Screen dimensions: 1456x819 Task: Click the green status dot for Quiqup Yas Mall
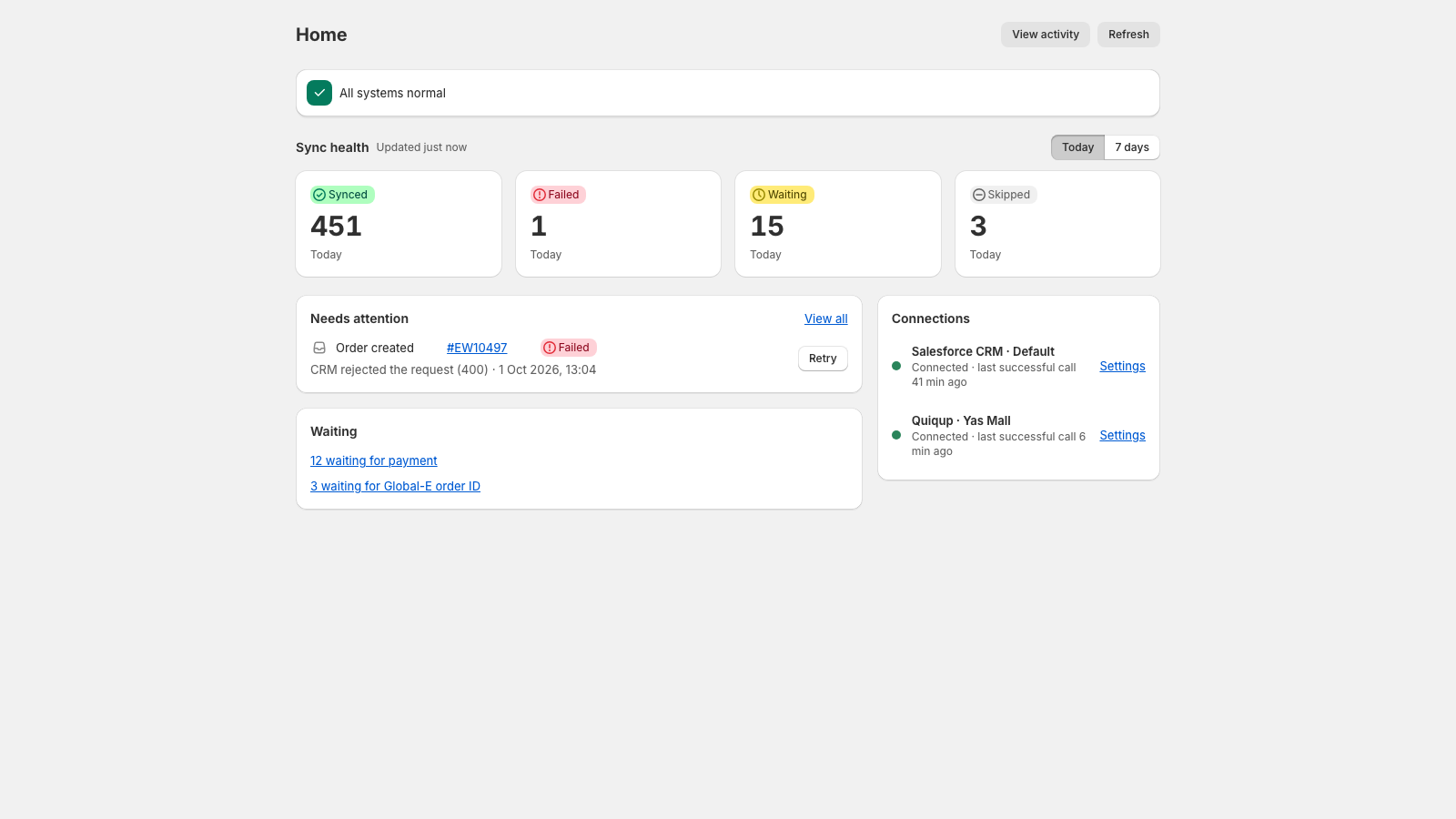pos(896,435)
